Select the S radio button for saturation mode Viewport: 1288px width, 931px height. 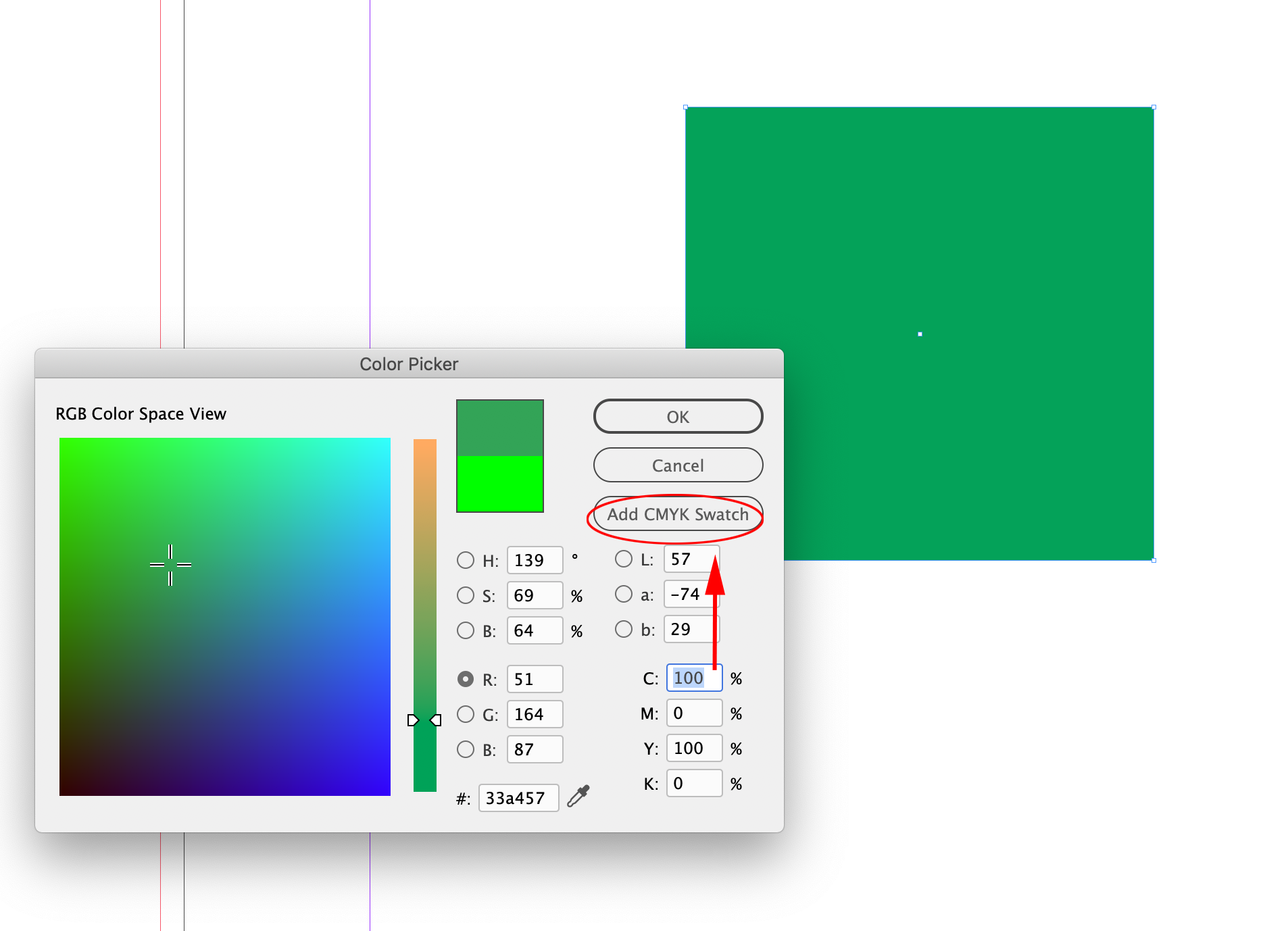click(466, 595)
